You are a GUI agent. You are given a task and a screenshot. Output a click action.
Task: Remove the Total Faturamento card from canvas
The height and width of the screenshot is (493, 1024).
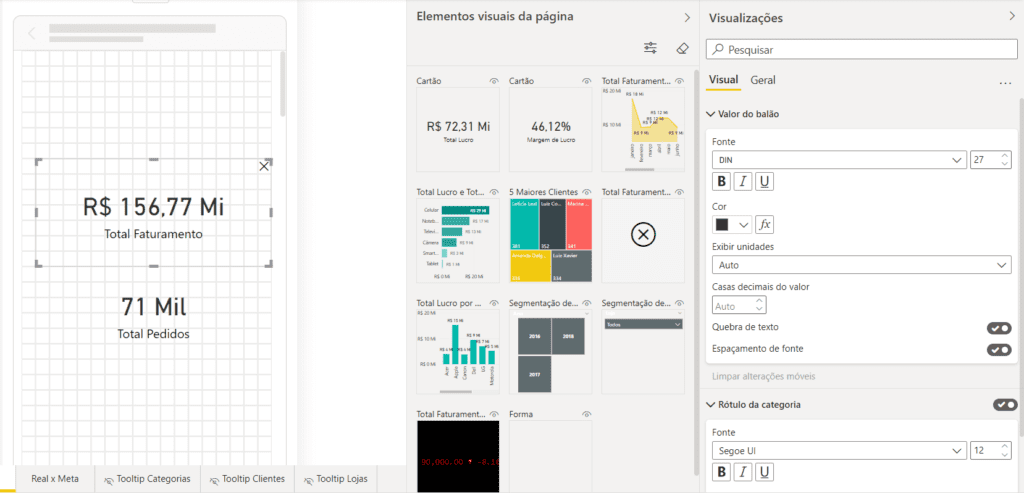point(264,167)
